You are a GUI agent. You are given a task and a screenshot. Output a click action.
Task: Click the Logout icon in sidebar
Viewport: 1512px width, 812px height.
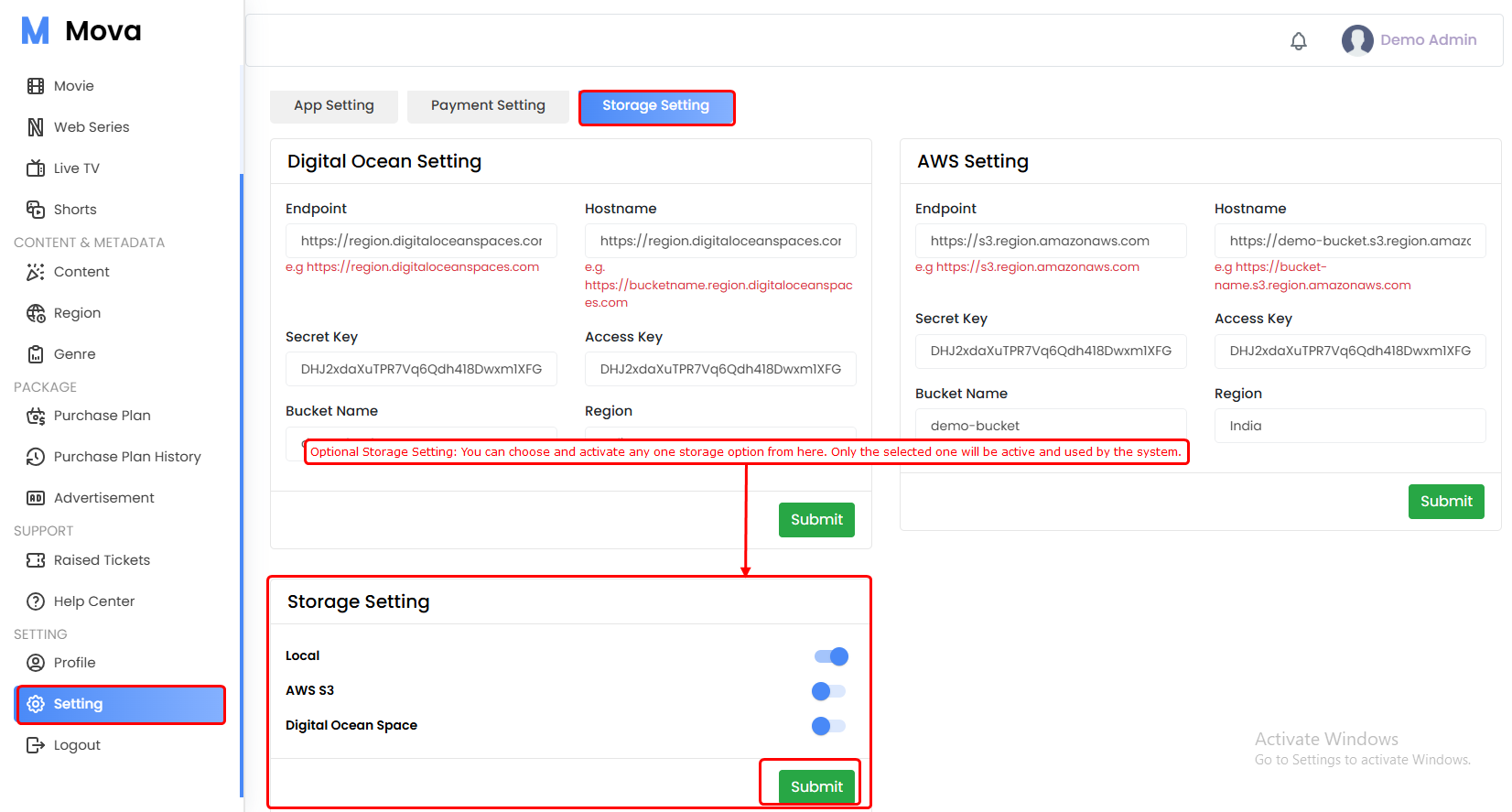point(36,745)
